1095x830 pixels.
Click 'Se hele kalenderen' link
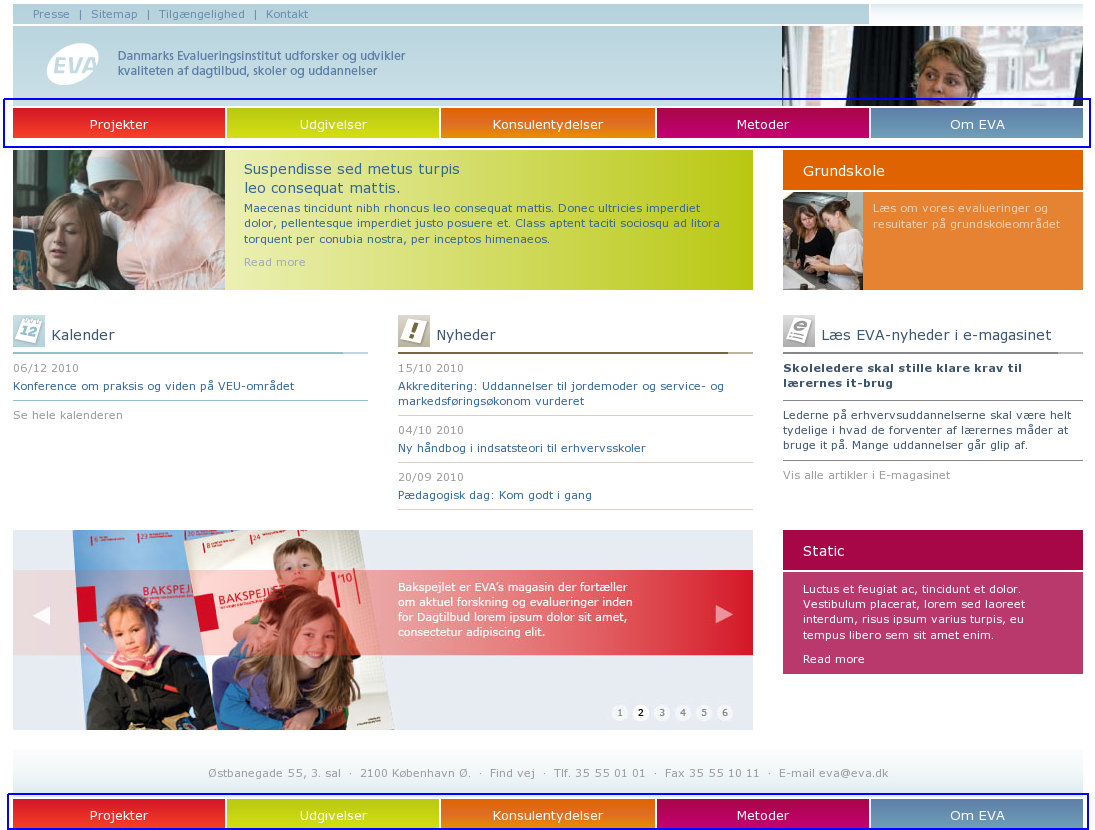(68, 415)
